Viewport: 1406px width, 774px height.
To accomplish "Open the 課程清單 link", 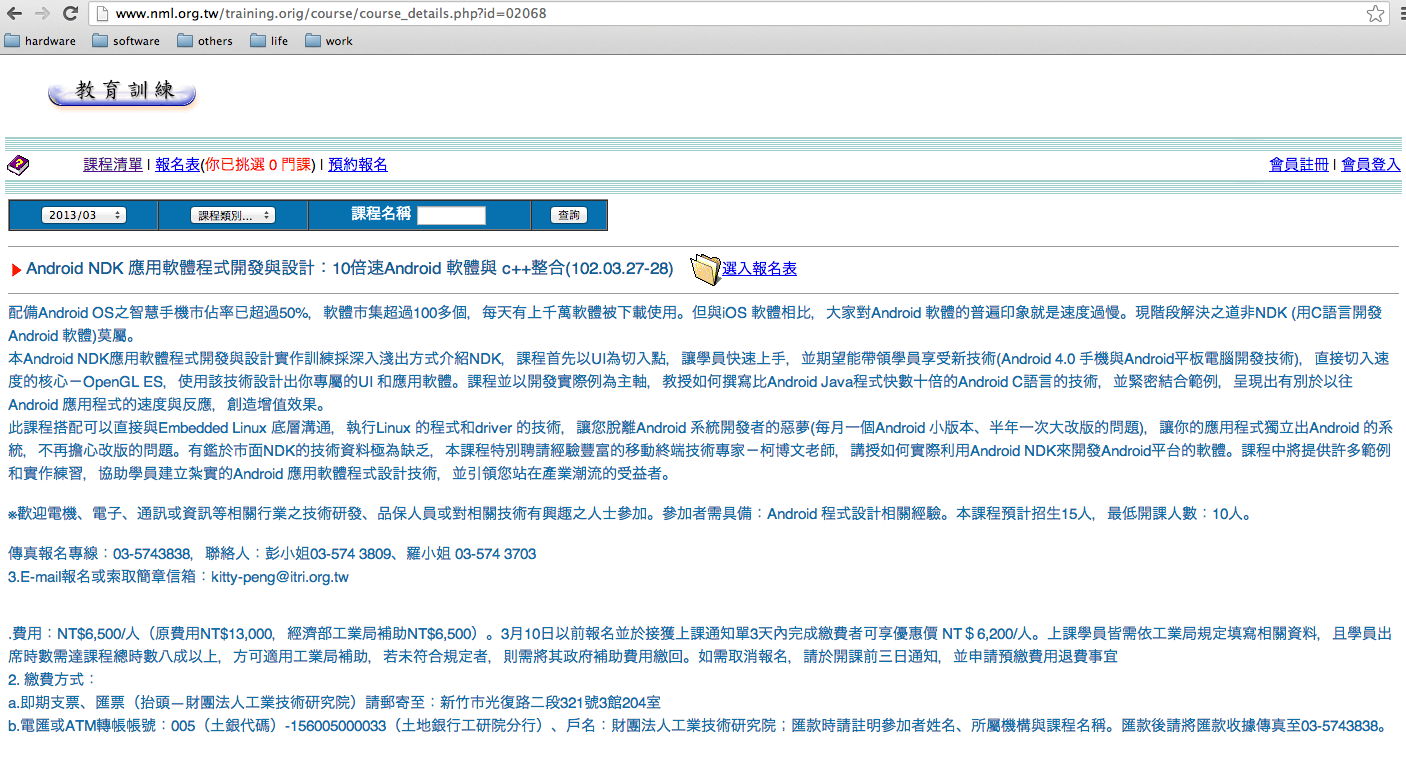I will point(113,165).
